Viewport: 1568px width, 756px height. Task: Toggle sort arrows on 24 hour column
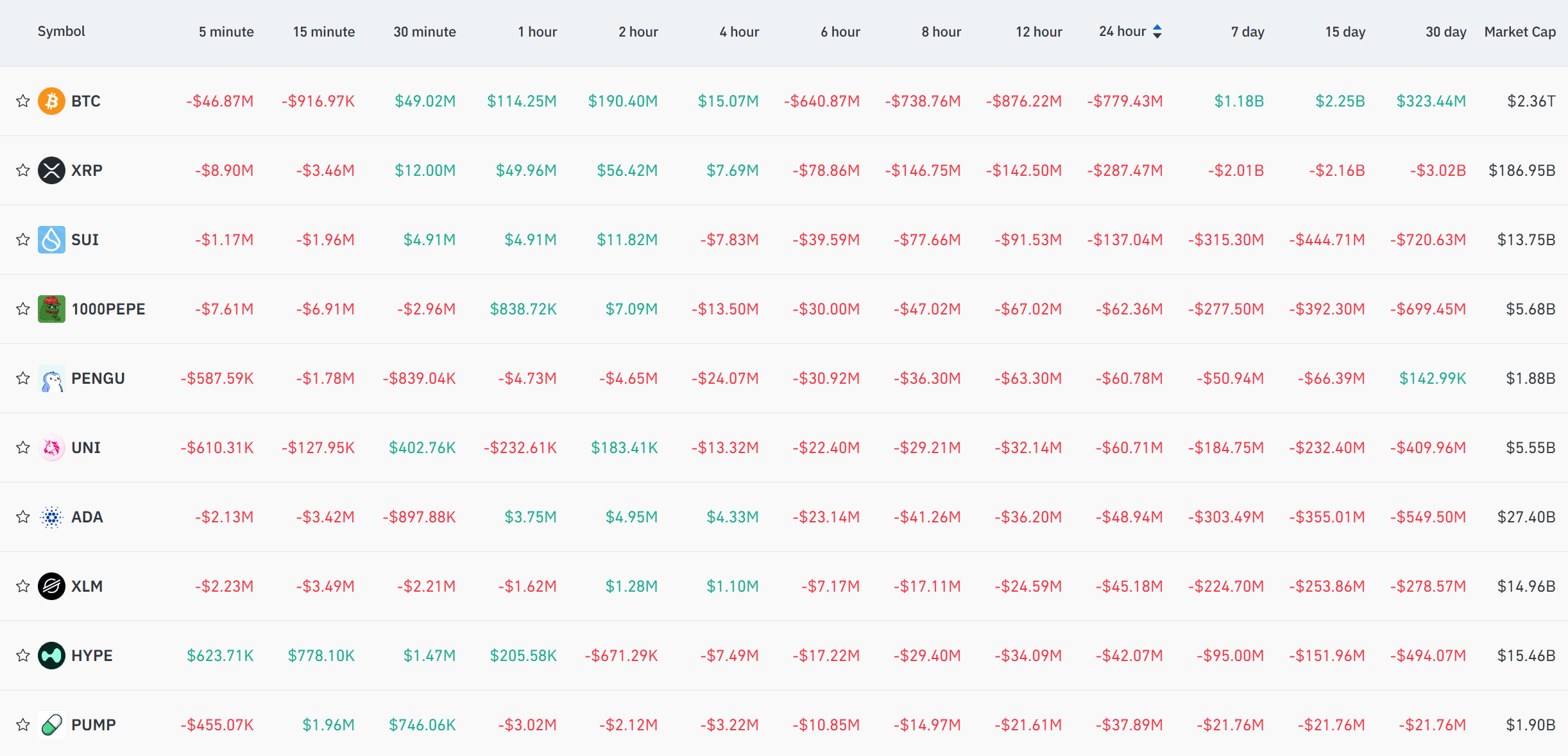coord(1157,31)
